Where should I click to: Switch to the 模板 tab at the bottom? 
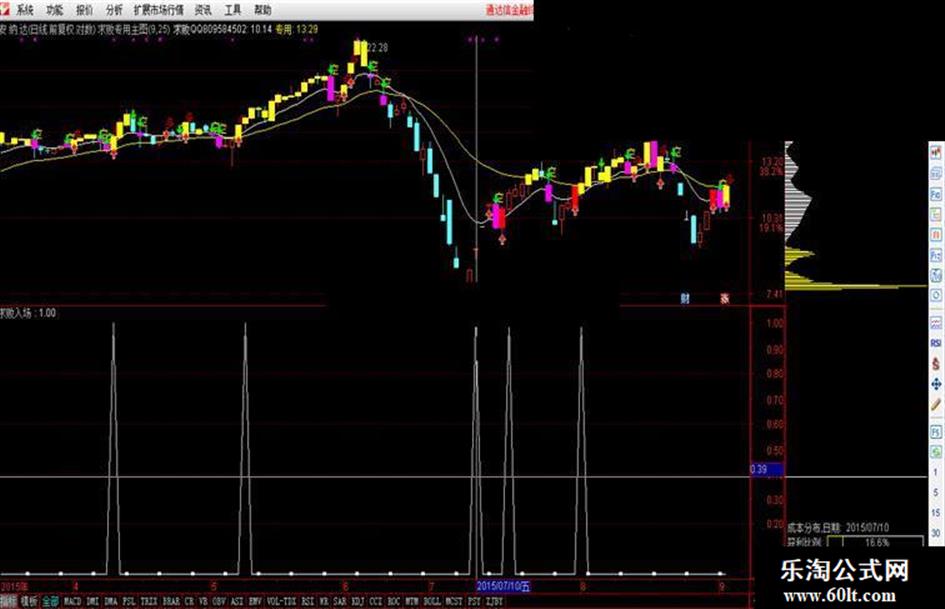tap(30, 601)
